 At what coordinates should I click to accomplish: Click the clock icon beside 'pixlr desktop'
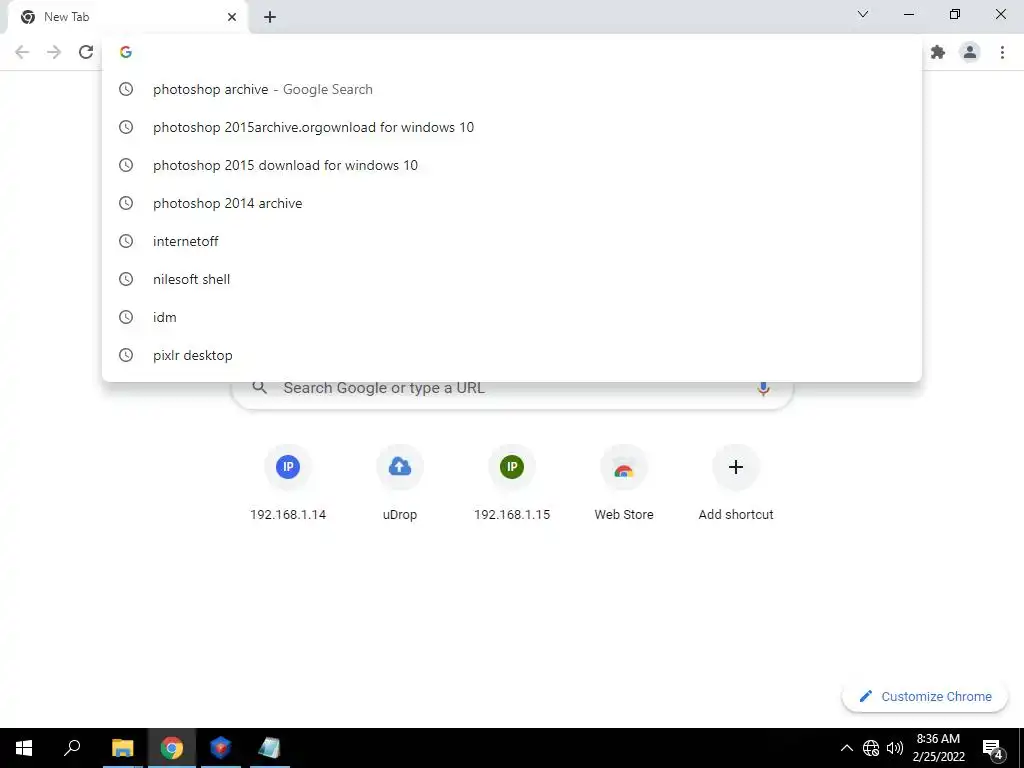126,355
